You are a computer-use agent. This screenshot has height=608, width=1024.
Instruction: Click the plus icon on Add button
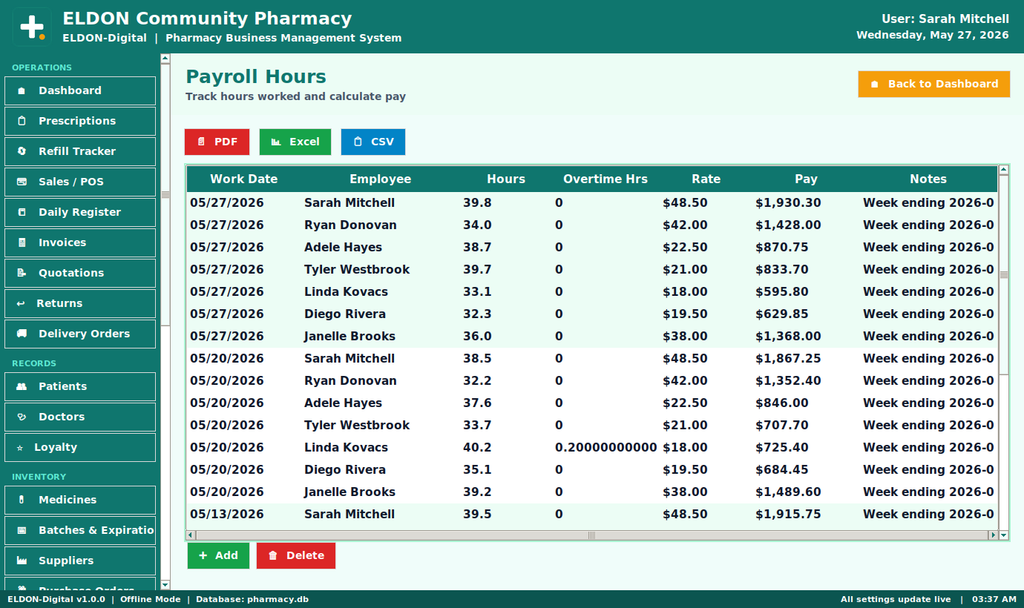pos(203,555)
